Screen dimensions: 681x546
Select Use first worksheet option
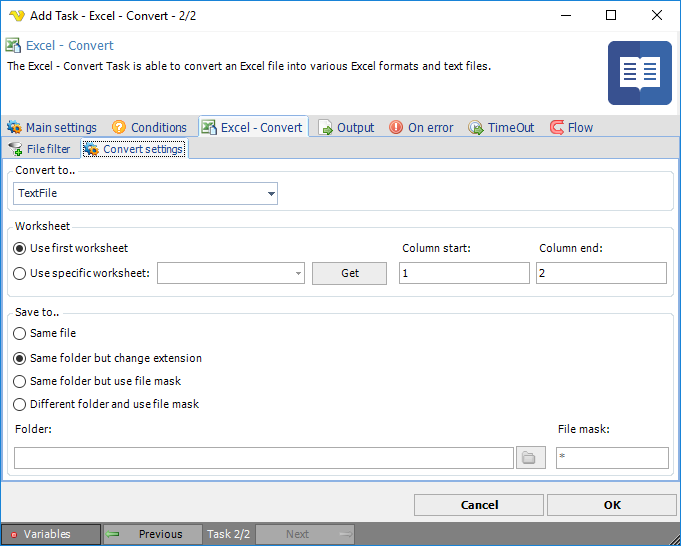pyautogui.click(x=70, y=248)
